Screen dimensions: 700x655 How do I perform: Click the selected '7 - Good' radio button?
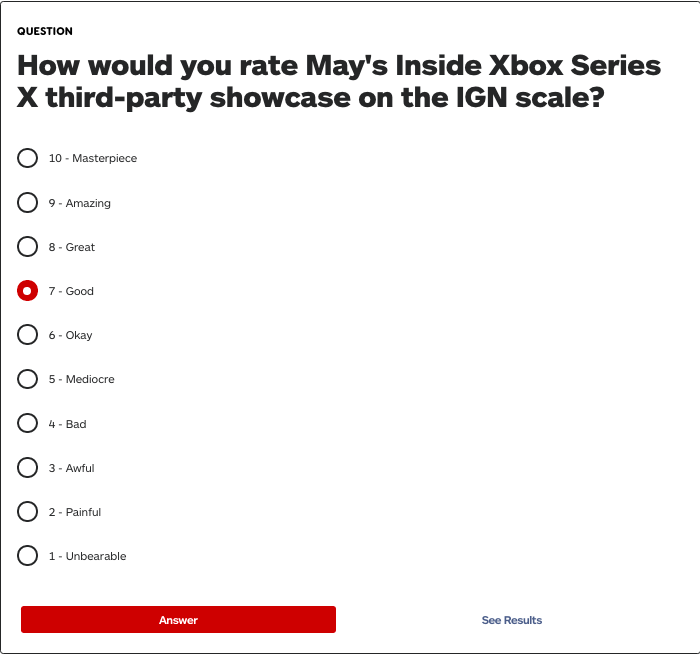click(x=28, y=291)
